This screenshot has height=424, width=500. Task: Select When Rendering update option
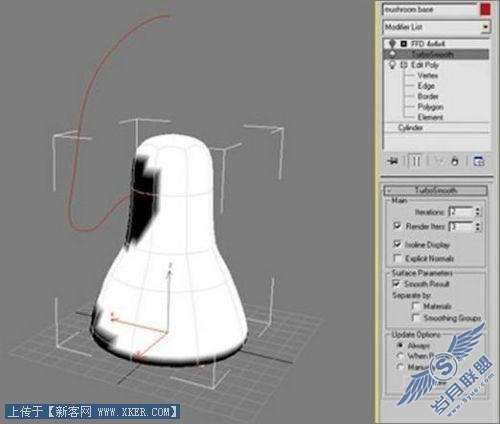click(x=401, y=356)
